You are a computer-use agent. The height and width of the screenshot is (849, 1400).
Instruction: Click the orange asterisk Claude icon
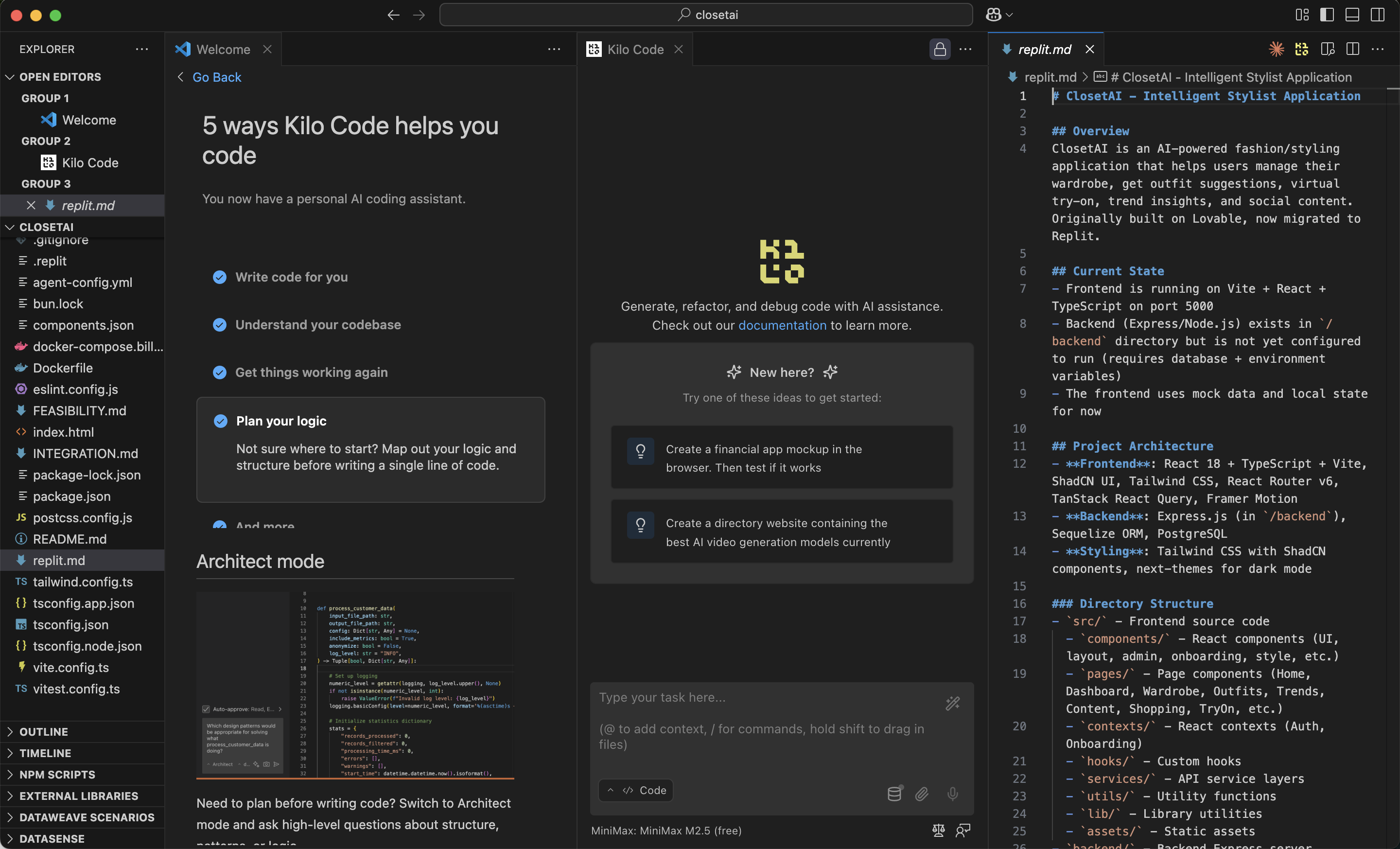pos(1276,50)
